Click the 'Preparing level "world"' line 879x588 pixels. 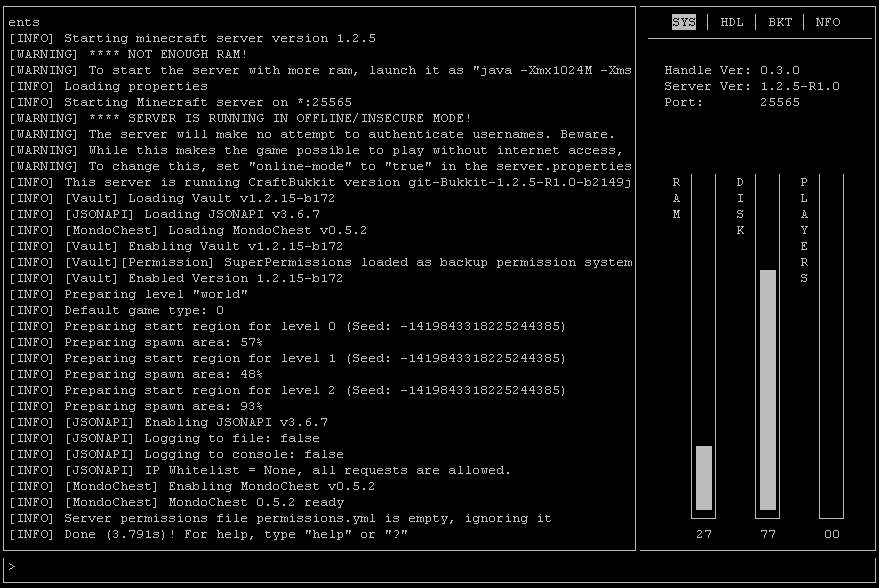(x=128, y=294)
